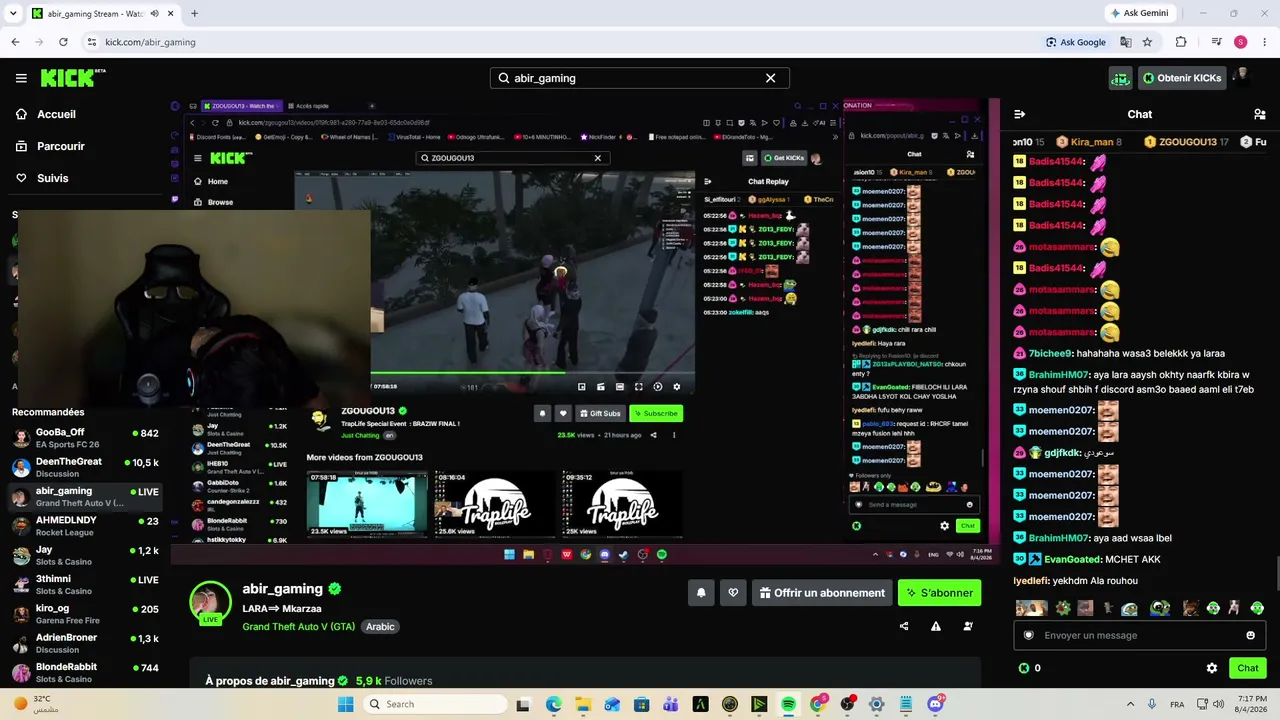The width and height of the screenshot is (1280, 720).
Task: Toggle stream notification bell
Action: click(701, 593)
